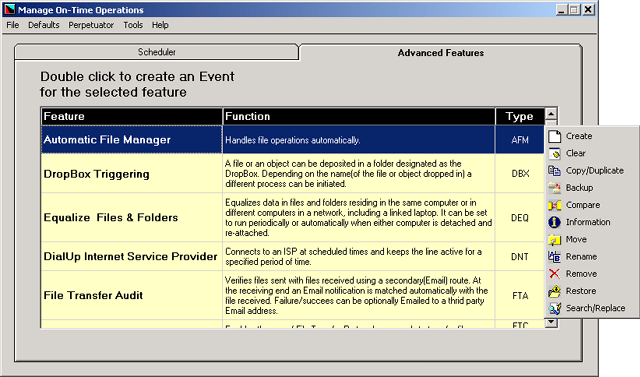Choose Clear from the context menu
The height and width of the screenshot is (377, 640).
(x=592, y=153)
